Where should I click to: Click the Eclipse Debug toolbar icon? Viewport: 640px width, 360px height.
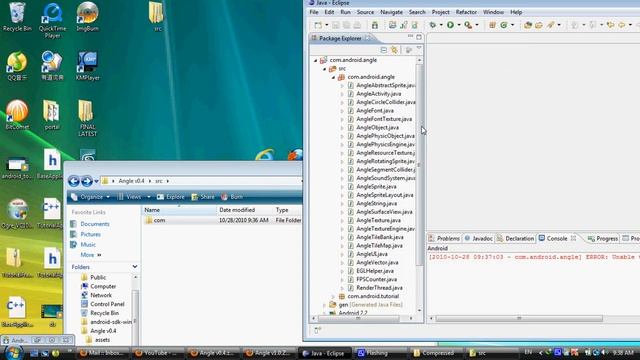point(432,25)
